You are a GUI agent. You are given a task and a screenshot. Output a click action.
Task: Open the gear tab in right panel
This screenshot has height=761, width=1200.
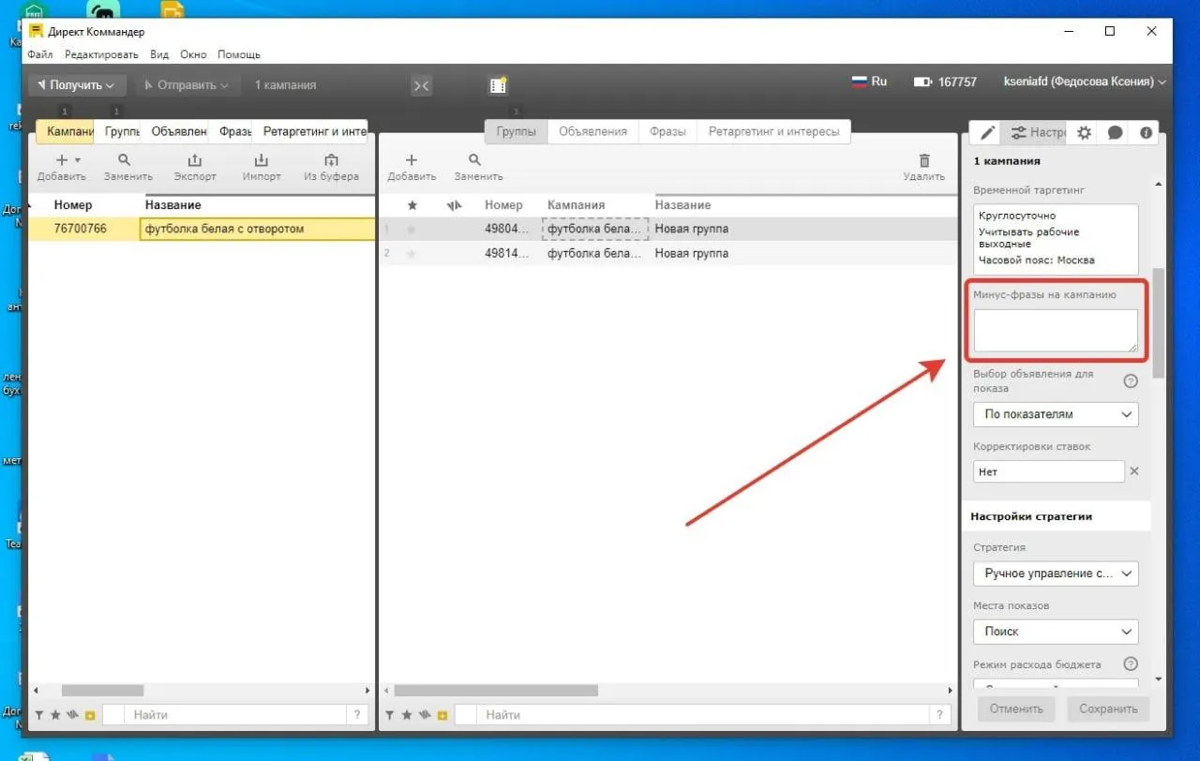(1085, 133)
